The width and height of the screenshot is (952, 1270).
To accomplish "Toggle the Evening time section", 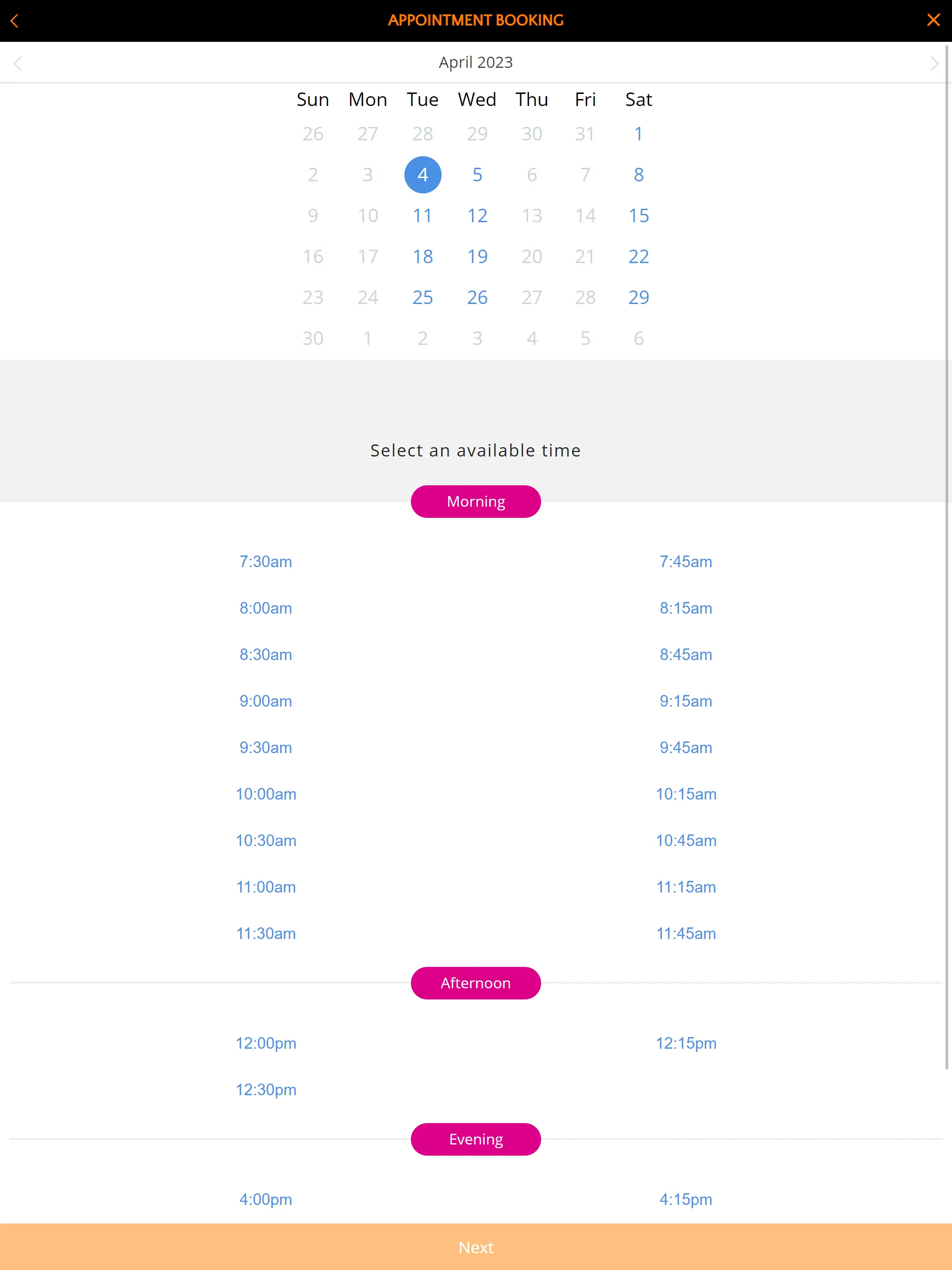I will [x=476, y=1139].
